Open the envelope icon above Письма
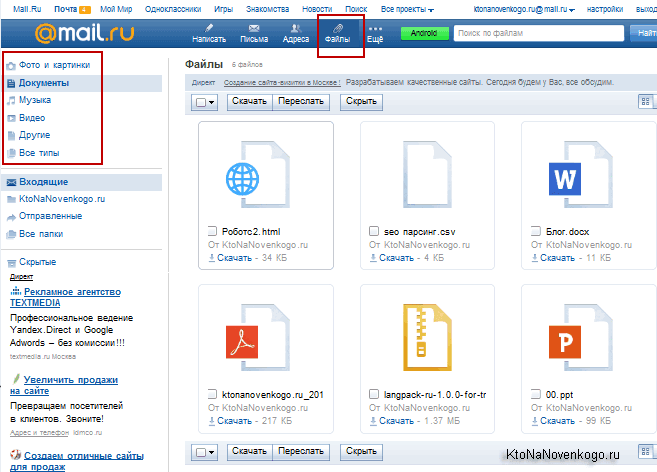The height and width of the screenshot is (472, 657). (x=253, y=28)
